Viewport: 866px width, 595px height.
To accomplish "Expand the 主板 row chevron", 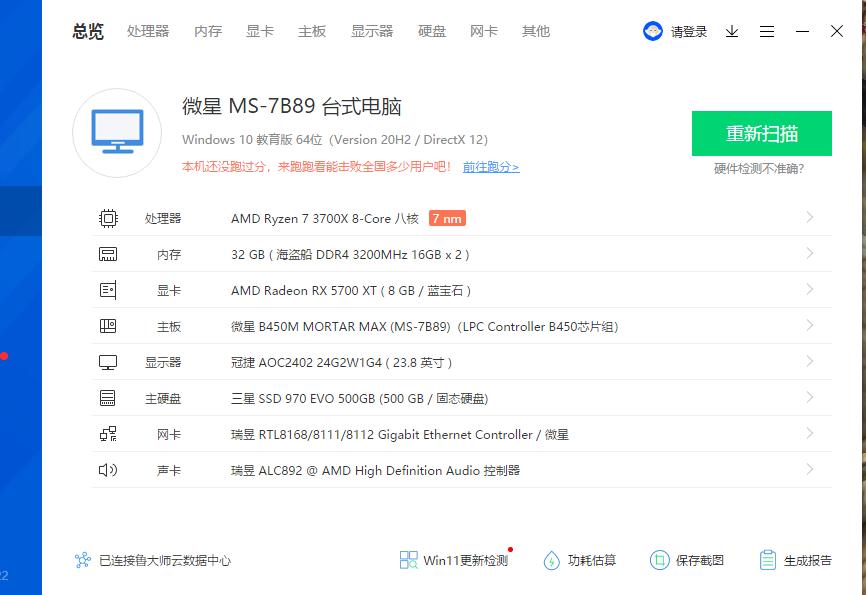I will click(x=810, y=325).
